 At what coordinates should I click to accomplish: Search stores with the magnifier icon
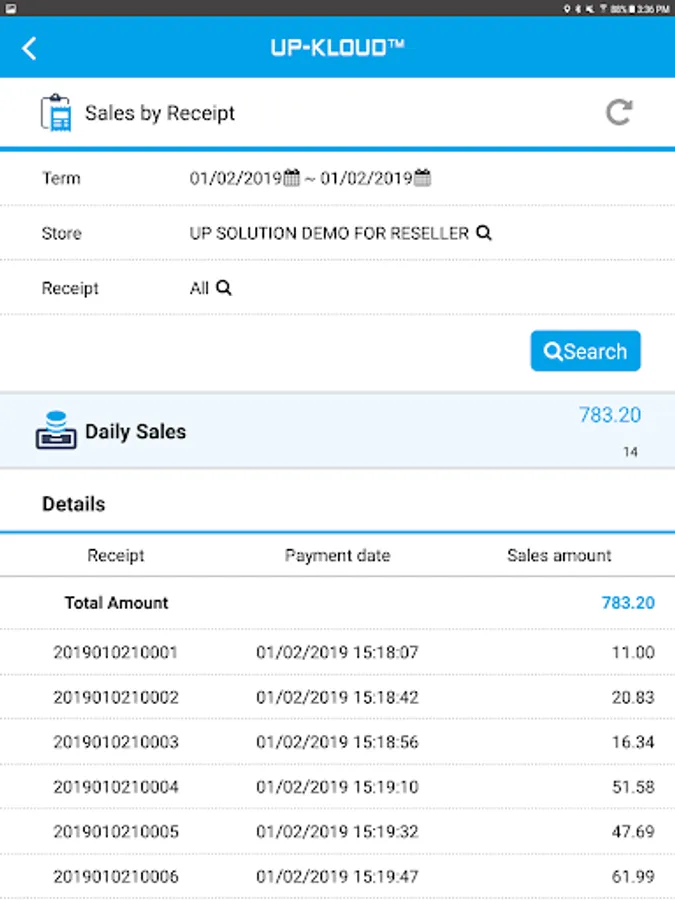[x=484, y=232]
